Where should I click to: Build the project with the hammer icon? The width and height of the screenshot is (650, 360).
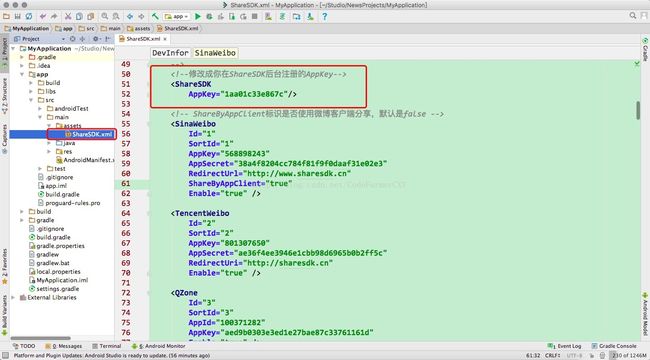[155, 17]
